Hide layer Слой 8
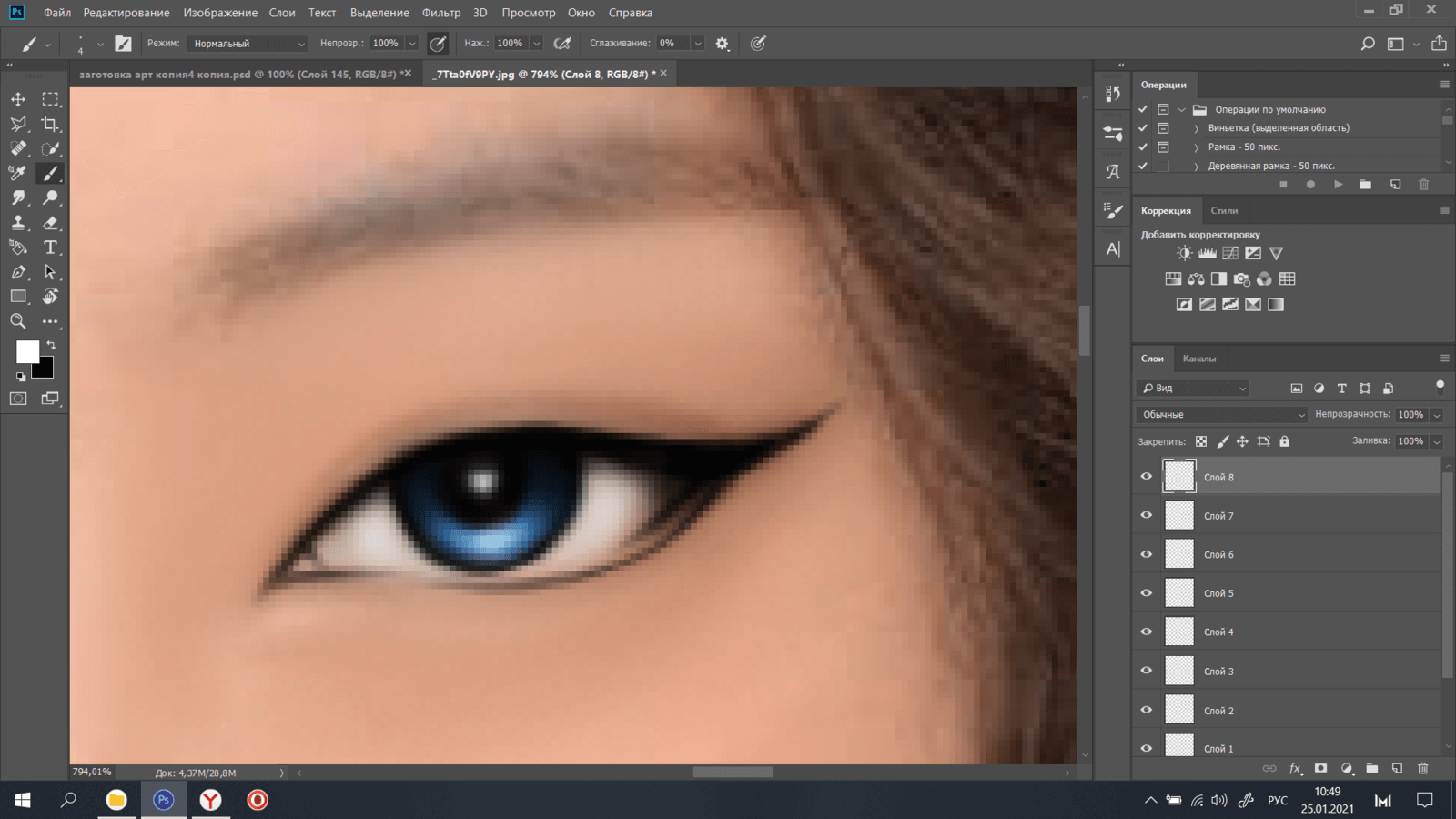 (x=1147, y=476)
